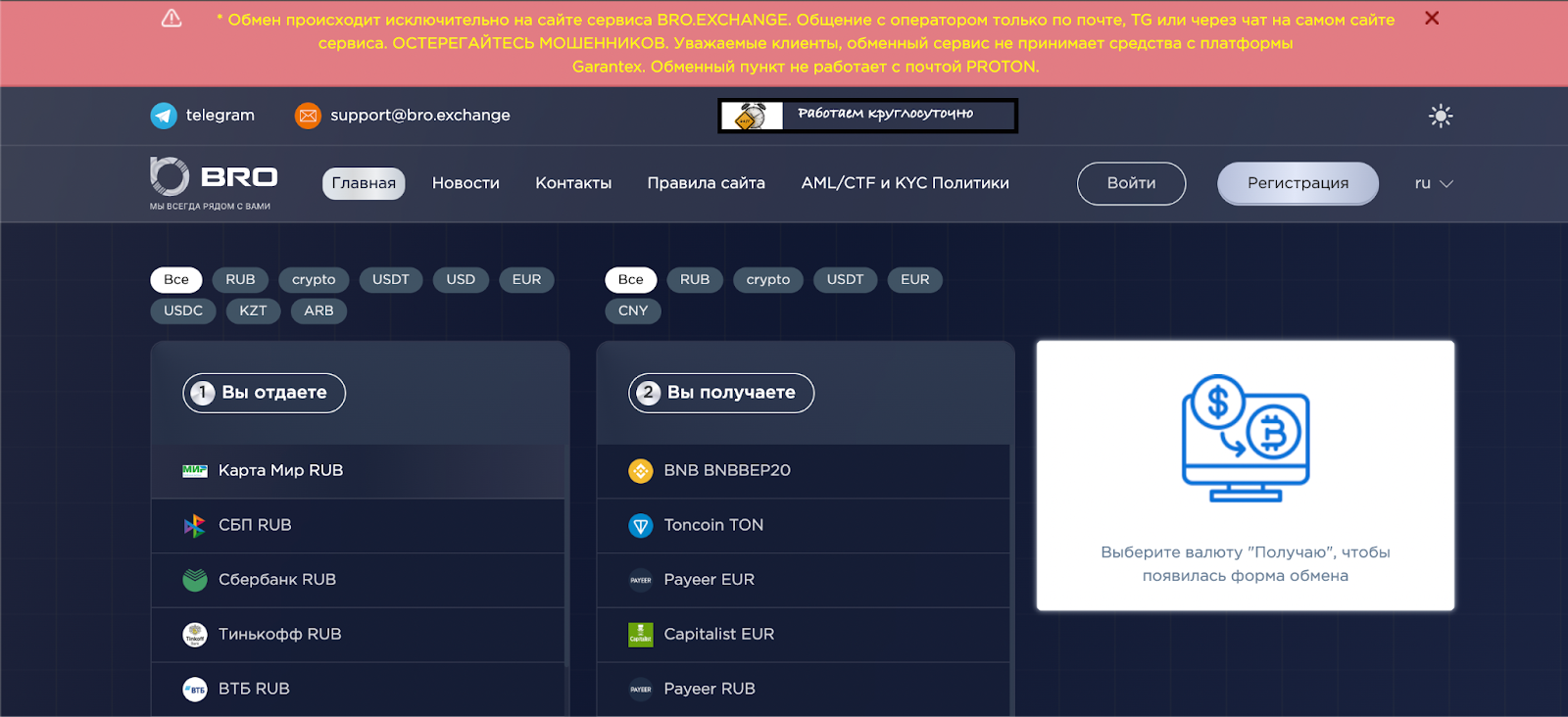This screenshot has height=717, width=1568.
Task: Click the Payeer RUB icon
Action: coord(641,690)
